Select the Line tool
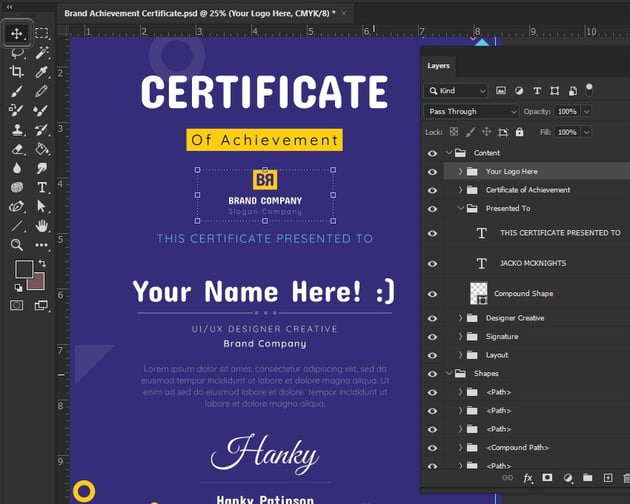Viewport: 630px width, 504px height. click(17, 225)
